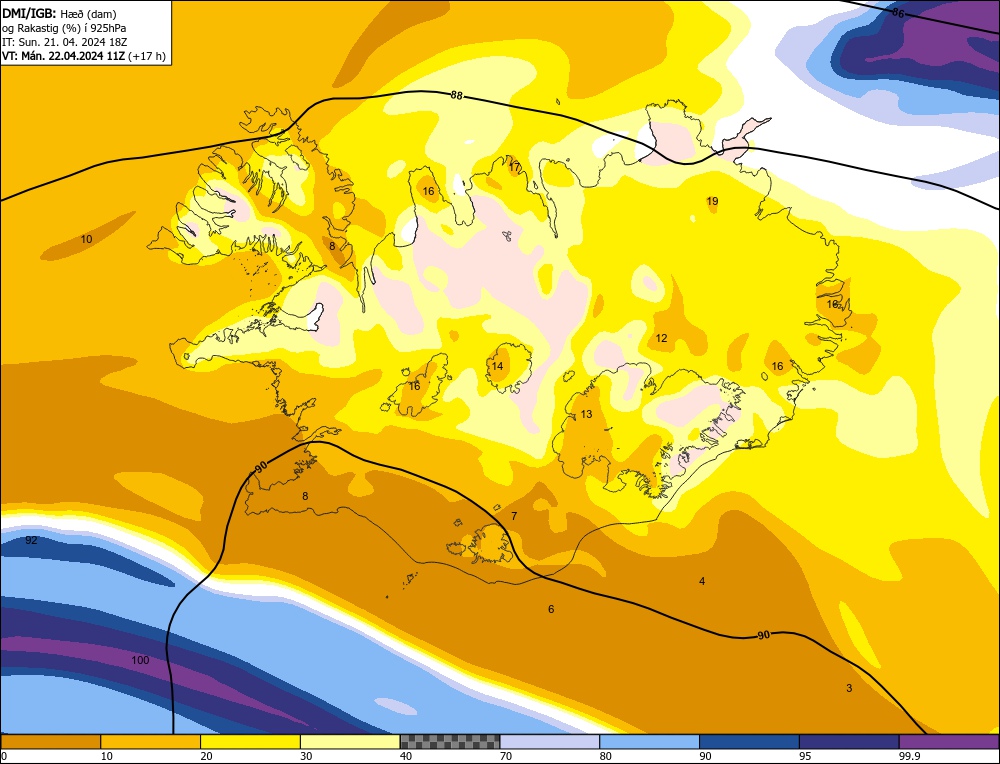This screenshot has width=1000, height=764.
Task: Click the 20–30 bright yellow legend swatch
Action: 250,741
